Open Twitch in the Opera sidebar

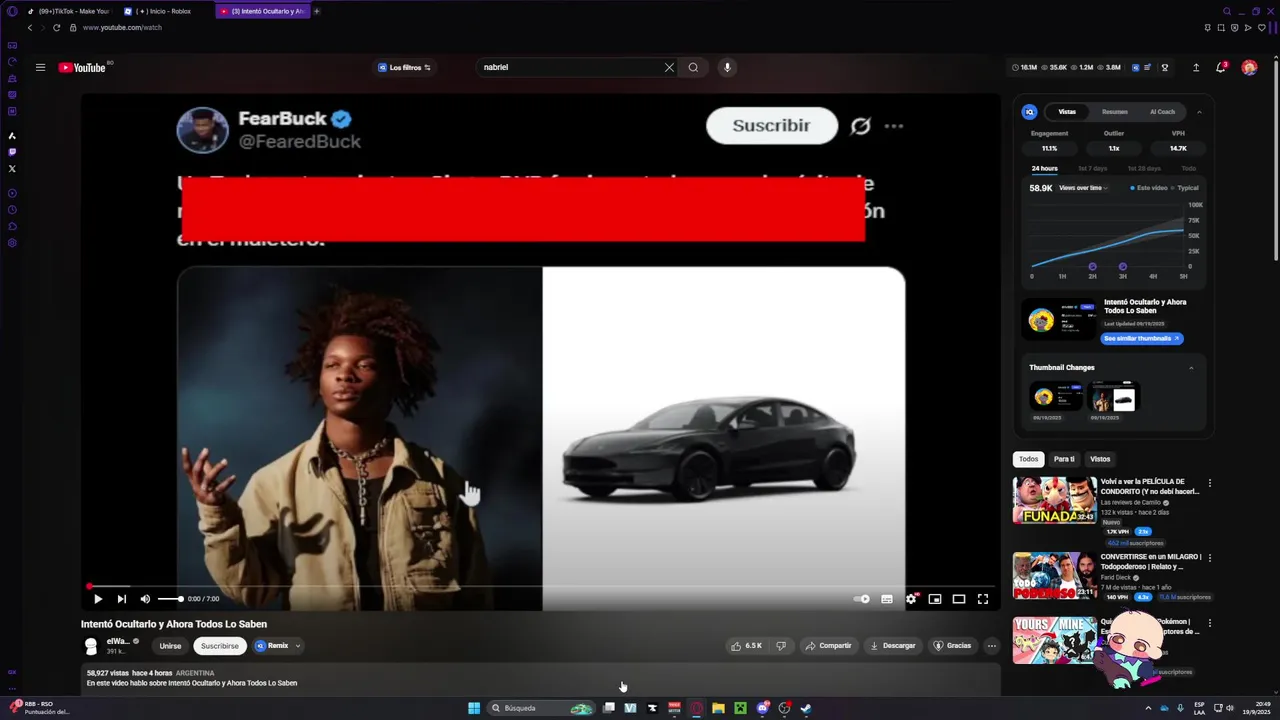12,152
